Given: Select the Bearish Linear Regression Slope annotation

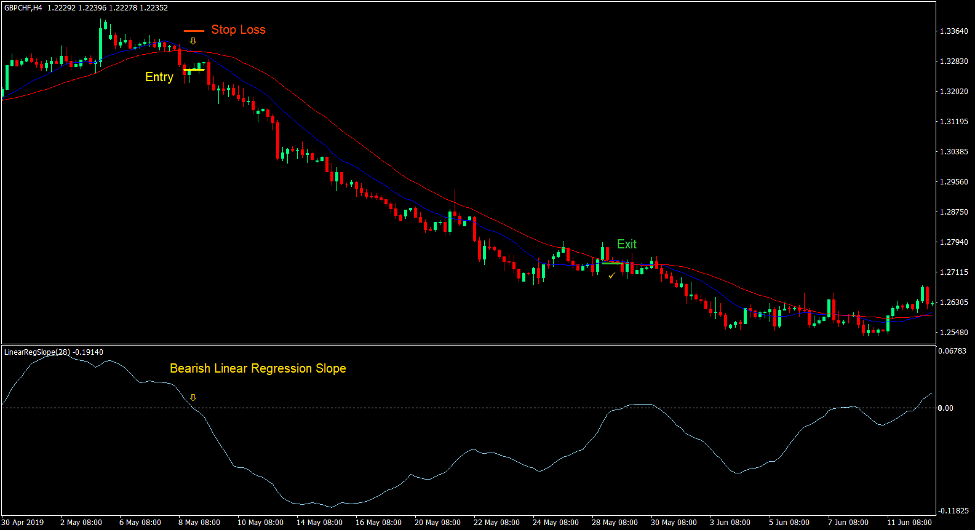Looking at the screenshot, I should pyautogui.click(x=258, y=369).
